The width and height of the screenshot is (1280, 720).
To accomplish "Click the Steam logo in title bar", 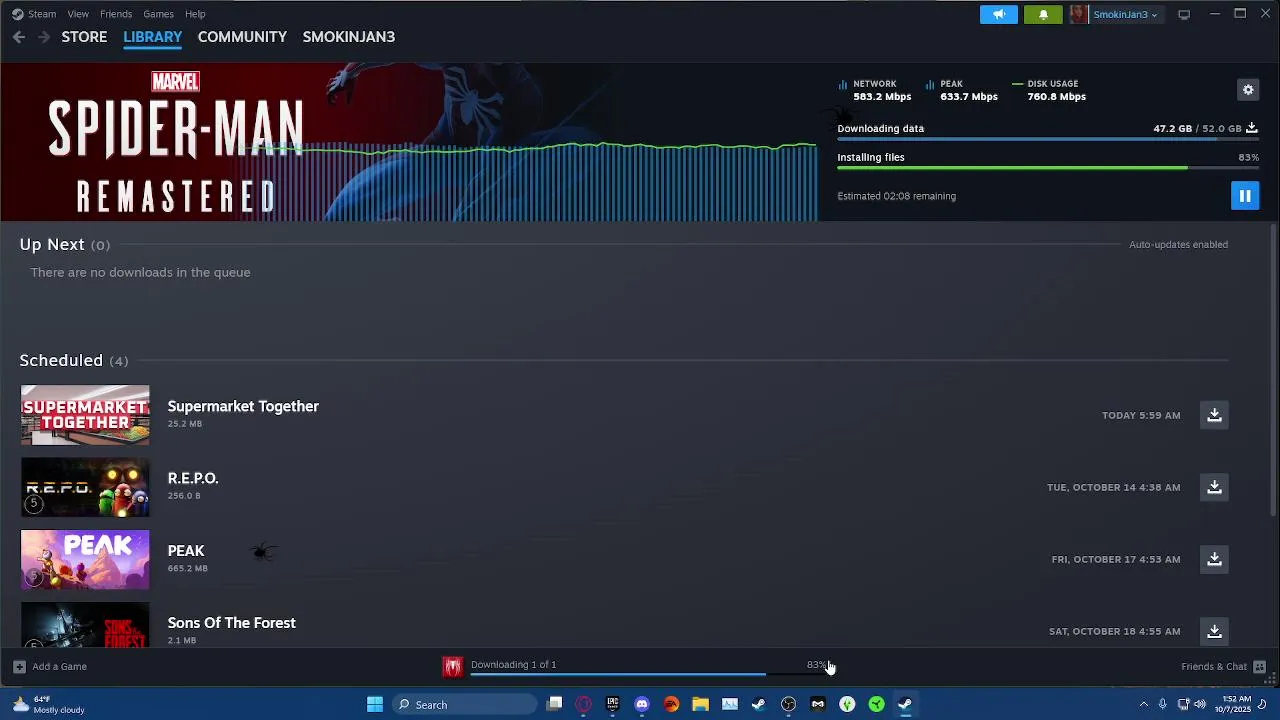I will [17, 14].
